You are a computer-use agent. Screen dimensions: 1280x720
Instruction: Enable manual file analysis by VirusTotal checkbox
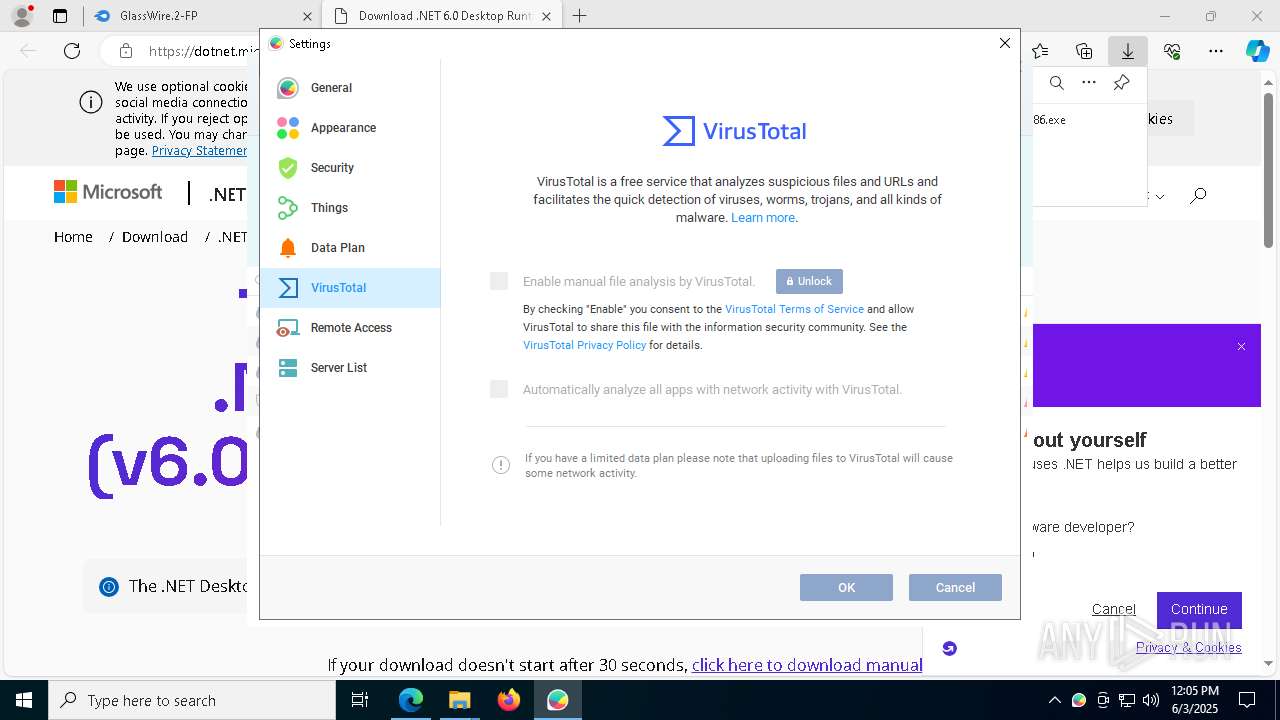[499, 281]
